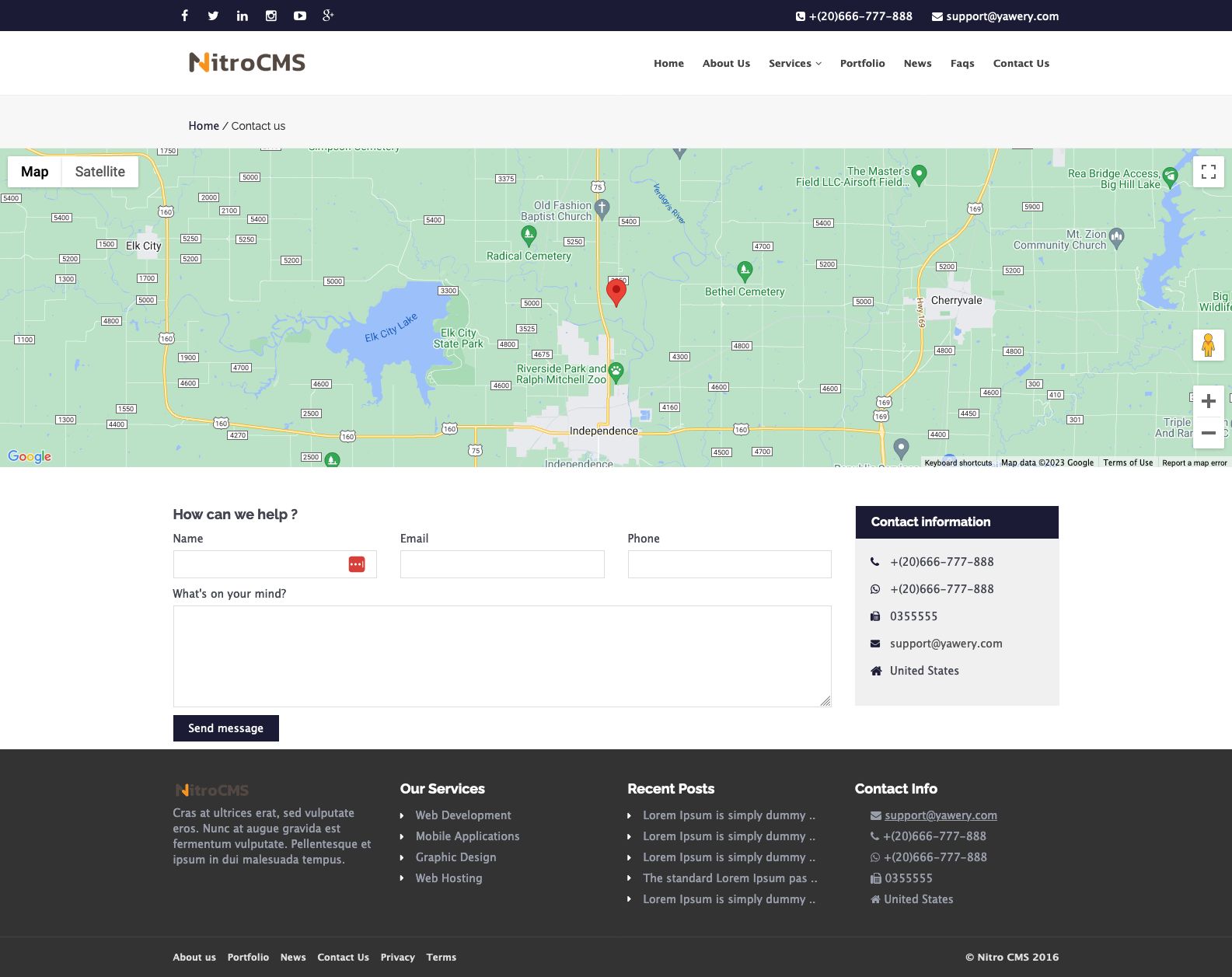Screen dimensions: 1232x977
Task: Click the Cherryvale town label on map
Action: [x=956, y=301]
